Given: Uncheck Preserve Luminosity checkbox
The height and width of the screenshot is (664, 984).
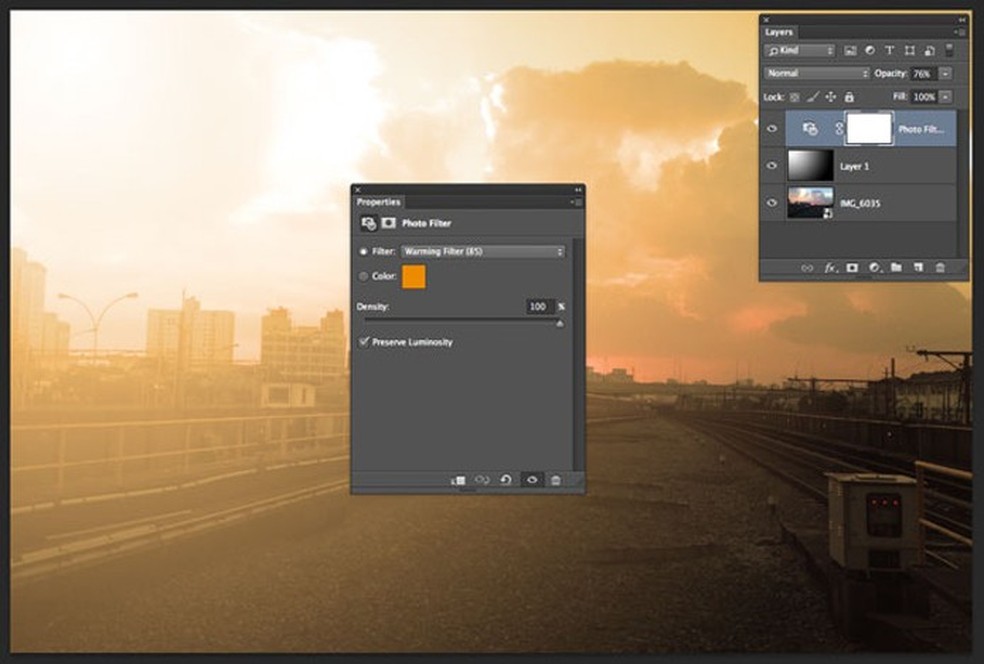Looking at the screenshot, I should coord(363,342).
